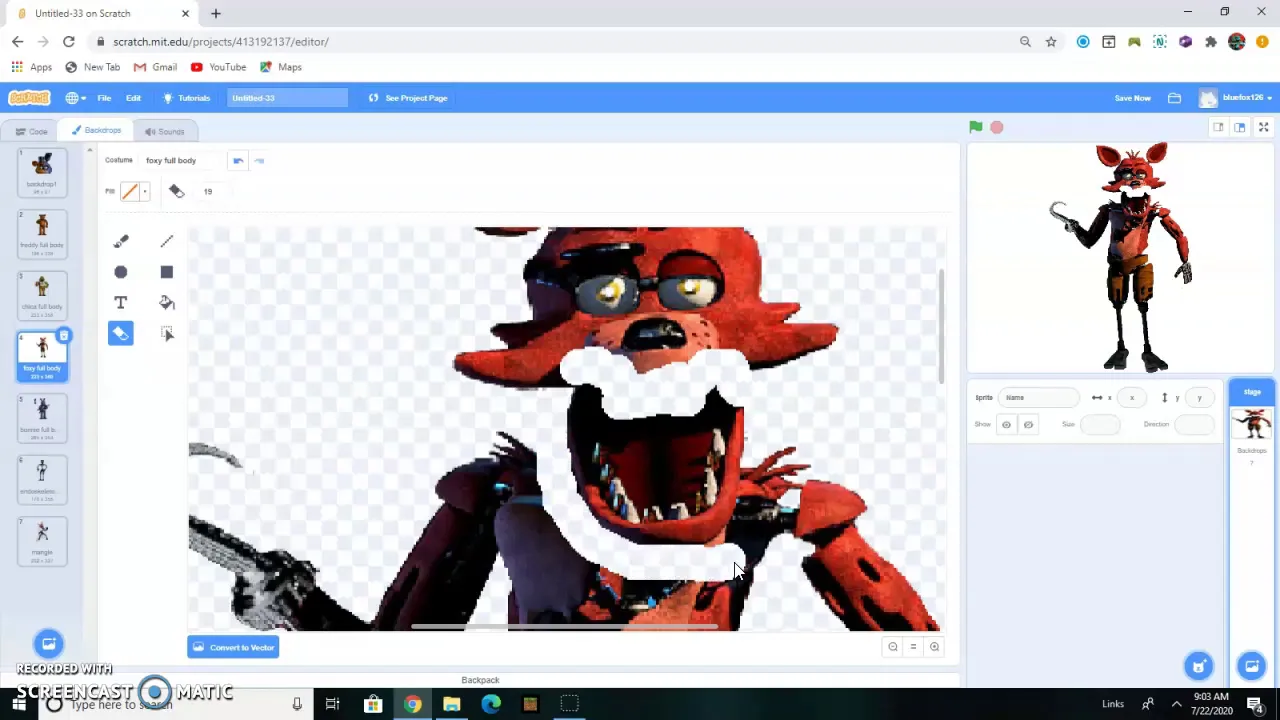Open YouTube bookmark
This screenshot has width=1280, height=720.
point(218,67)
